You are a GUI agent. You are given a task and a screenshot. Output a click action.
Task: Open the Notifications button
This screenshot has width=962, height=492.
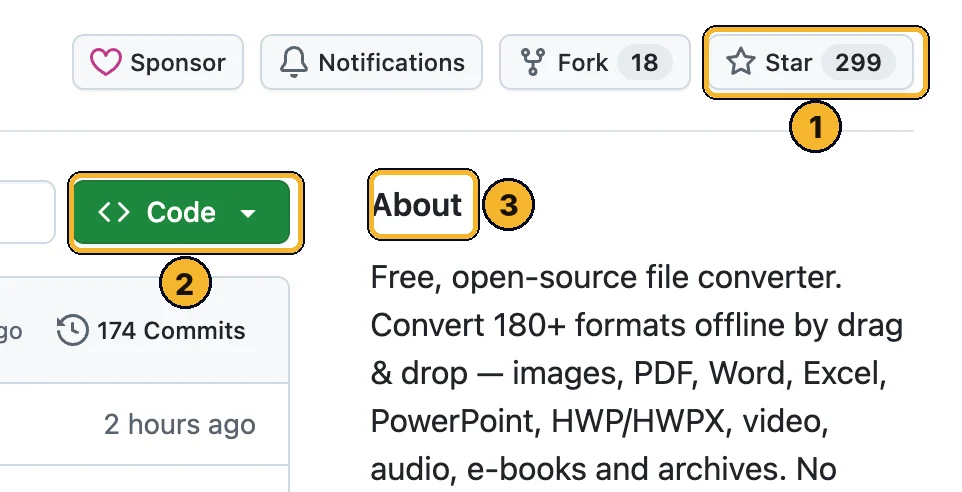pos(371,62)
